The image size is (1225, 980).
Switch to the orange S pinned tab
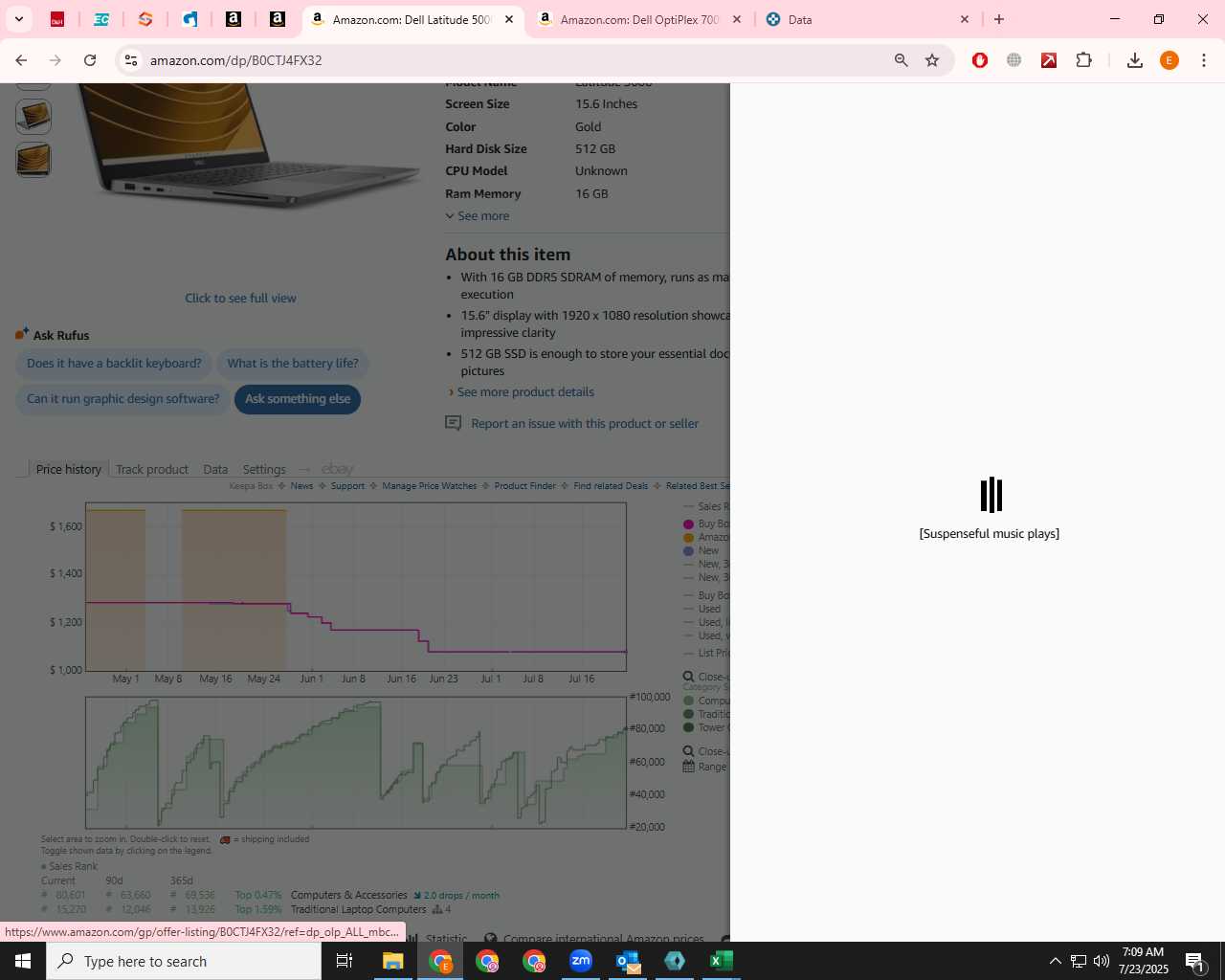coord(145,19)
